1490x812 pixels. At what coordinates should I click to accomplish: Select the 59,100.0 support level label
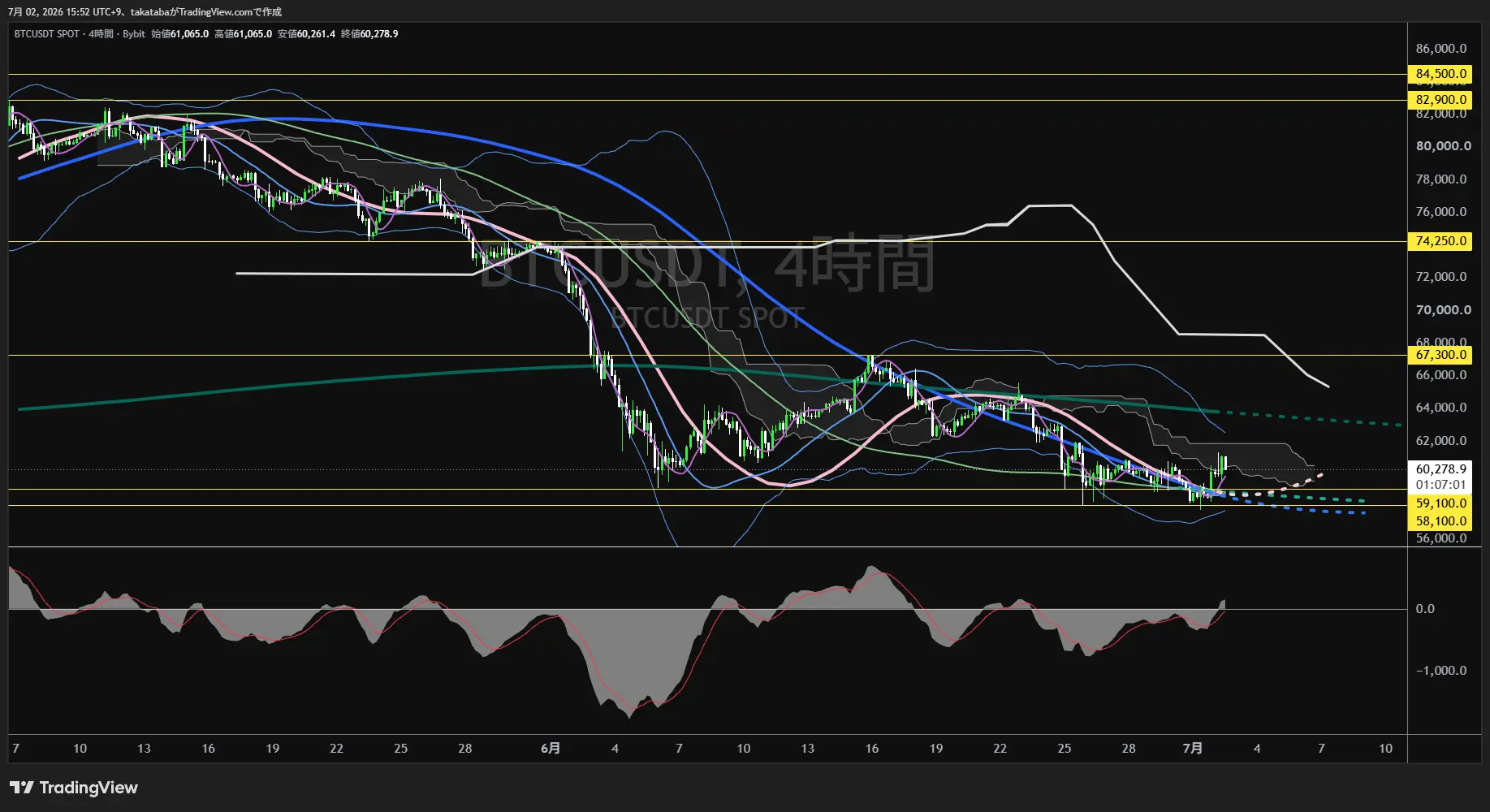click(1440, 503)
